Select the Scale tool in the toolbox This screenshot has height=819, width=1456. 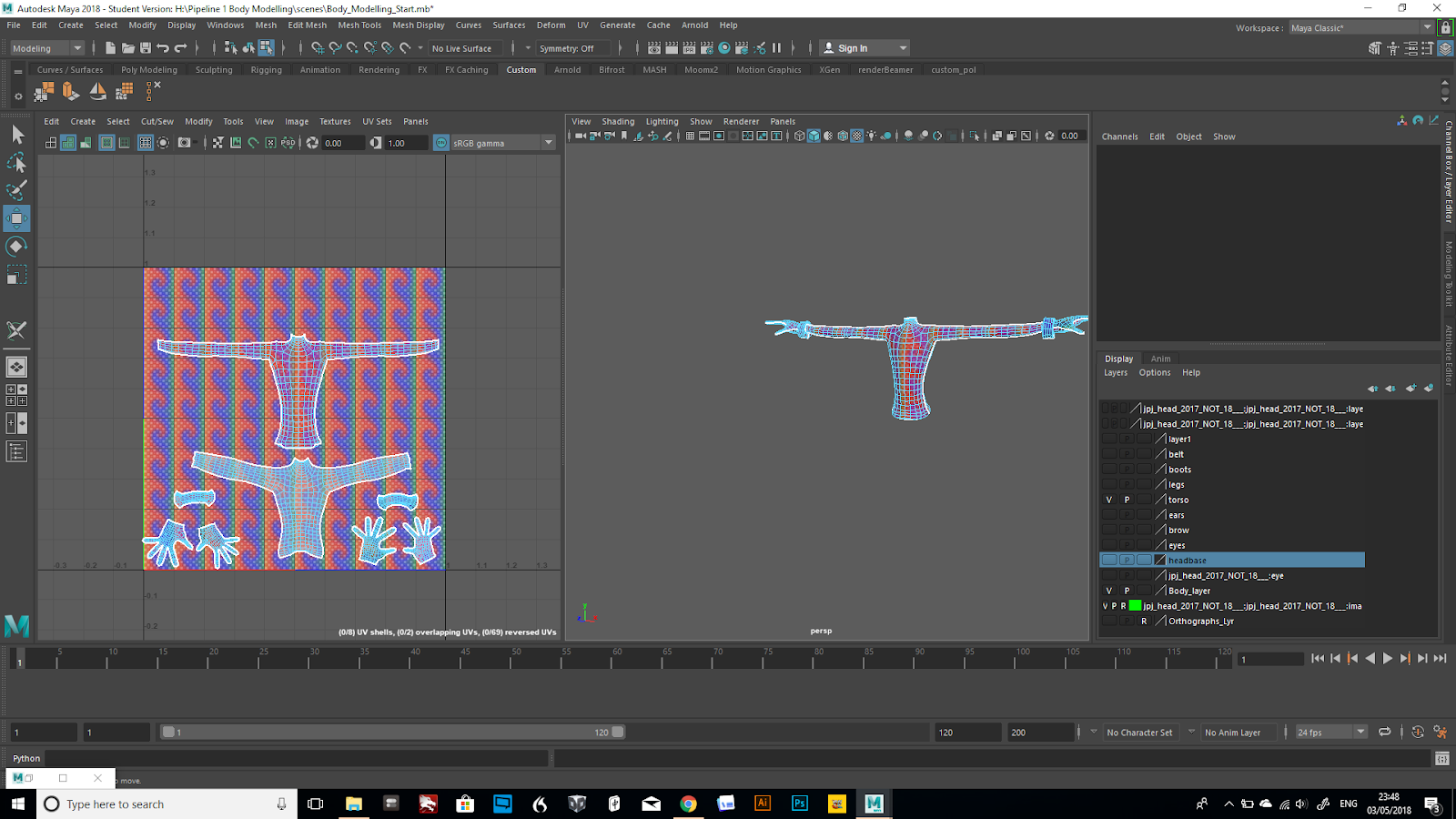(16, 273)
